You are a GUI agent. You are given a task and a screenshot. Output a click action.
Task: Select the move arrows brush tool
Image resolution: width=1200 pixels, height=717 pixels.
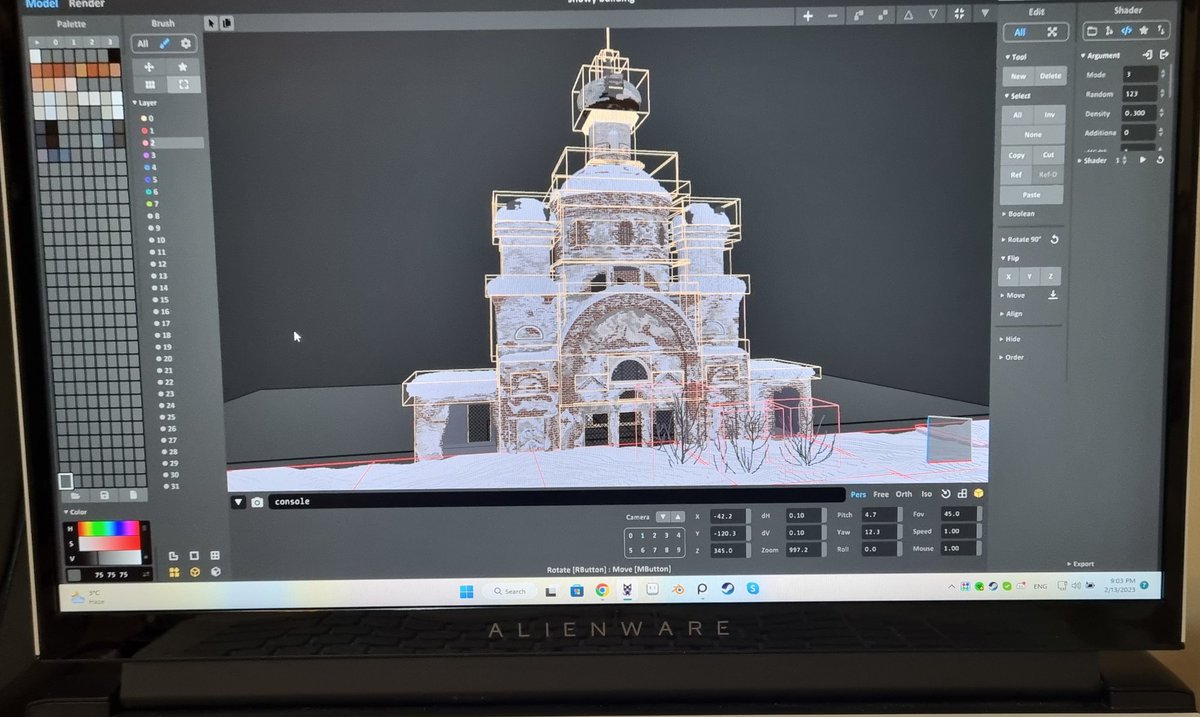pos(150,66)
